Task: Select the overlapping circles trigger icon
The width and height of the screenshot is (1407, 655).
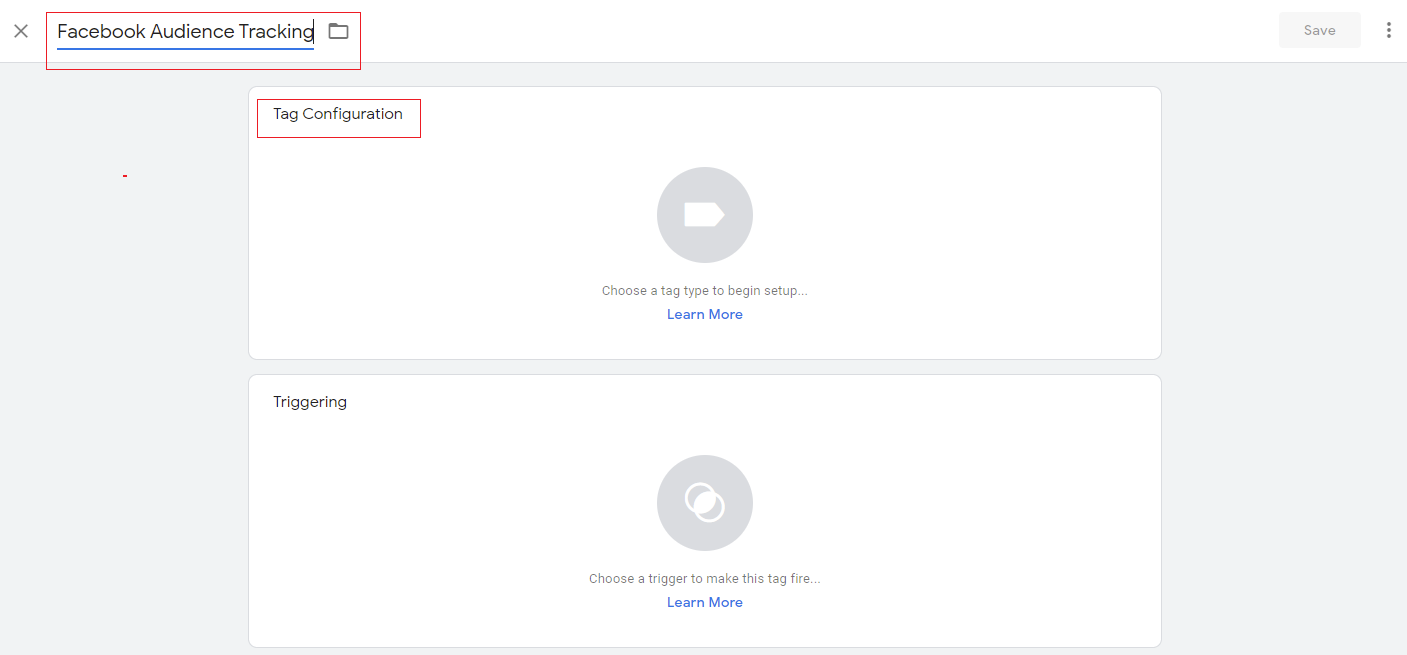Action: [x=704, y=502]
